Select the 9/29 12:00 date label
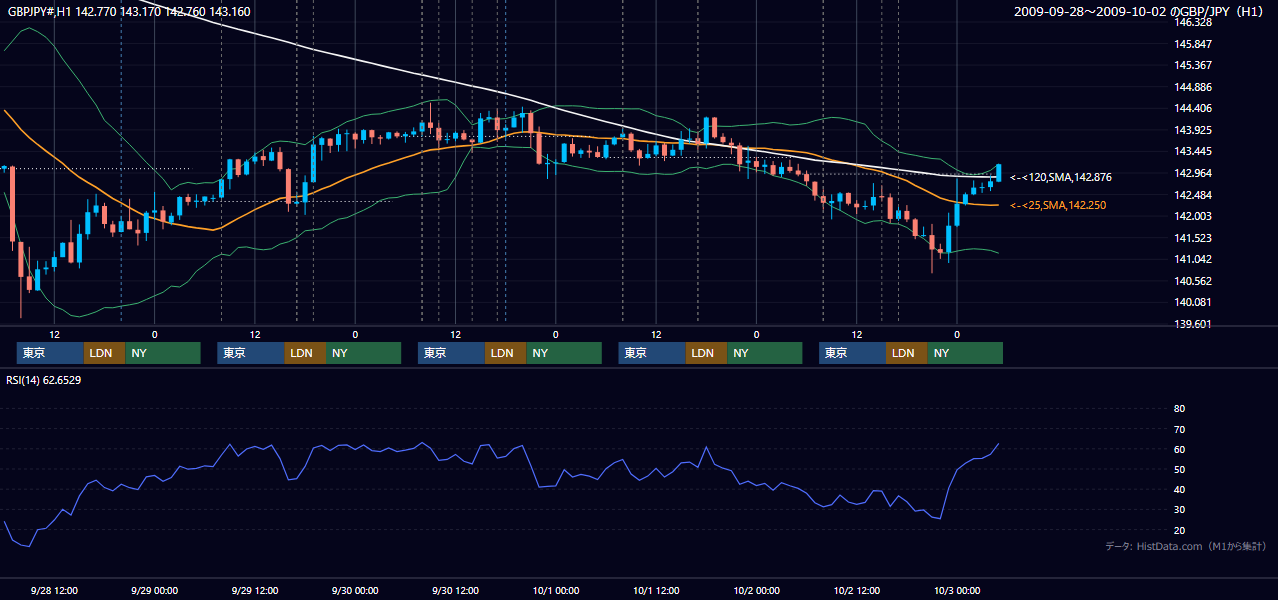 [254, 590]
